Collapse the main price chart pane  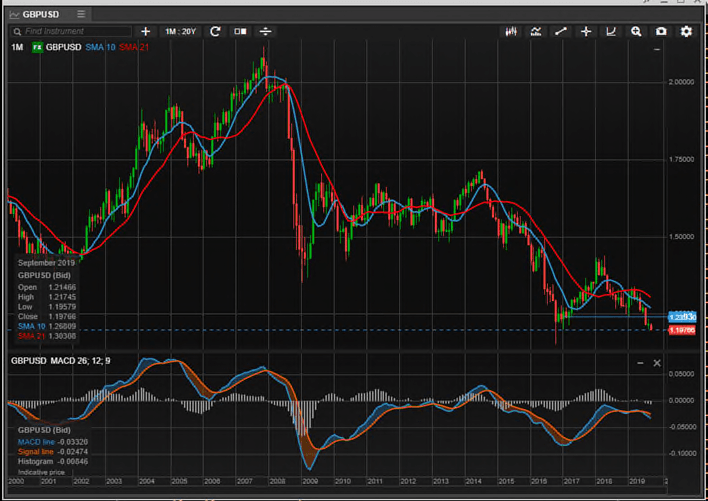point(657,49)
